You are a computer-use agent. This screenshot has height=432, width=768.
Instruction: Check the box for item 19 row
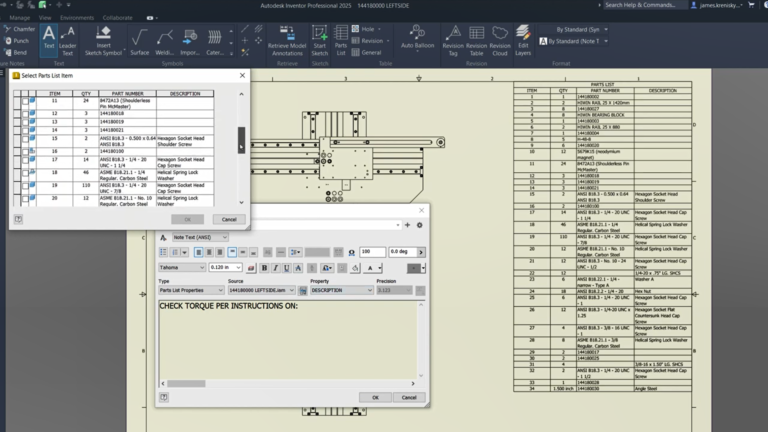click(25, 186)
